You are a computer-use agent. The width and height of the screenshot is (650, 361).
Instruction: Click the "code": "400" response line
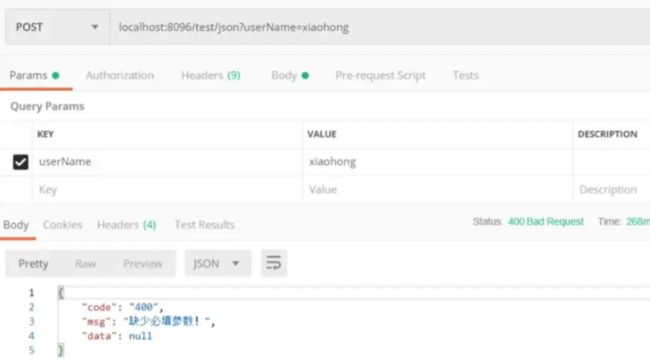coord(123,307)
